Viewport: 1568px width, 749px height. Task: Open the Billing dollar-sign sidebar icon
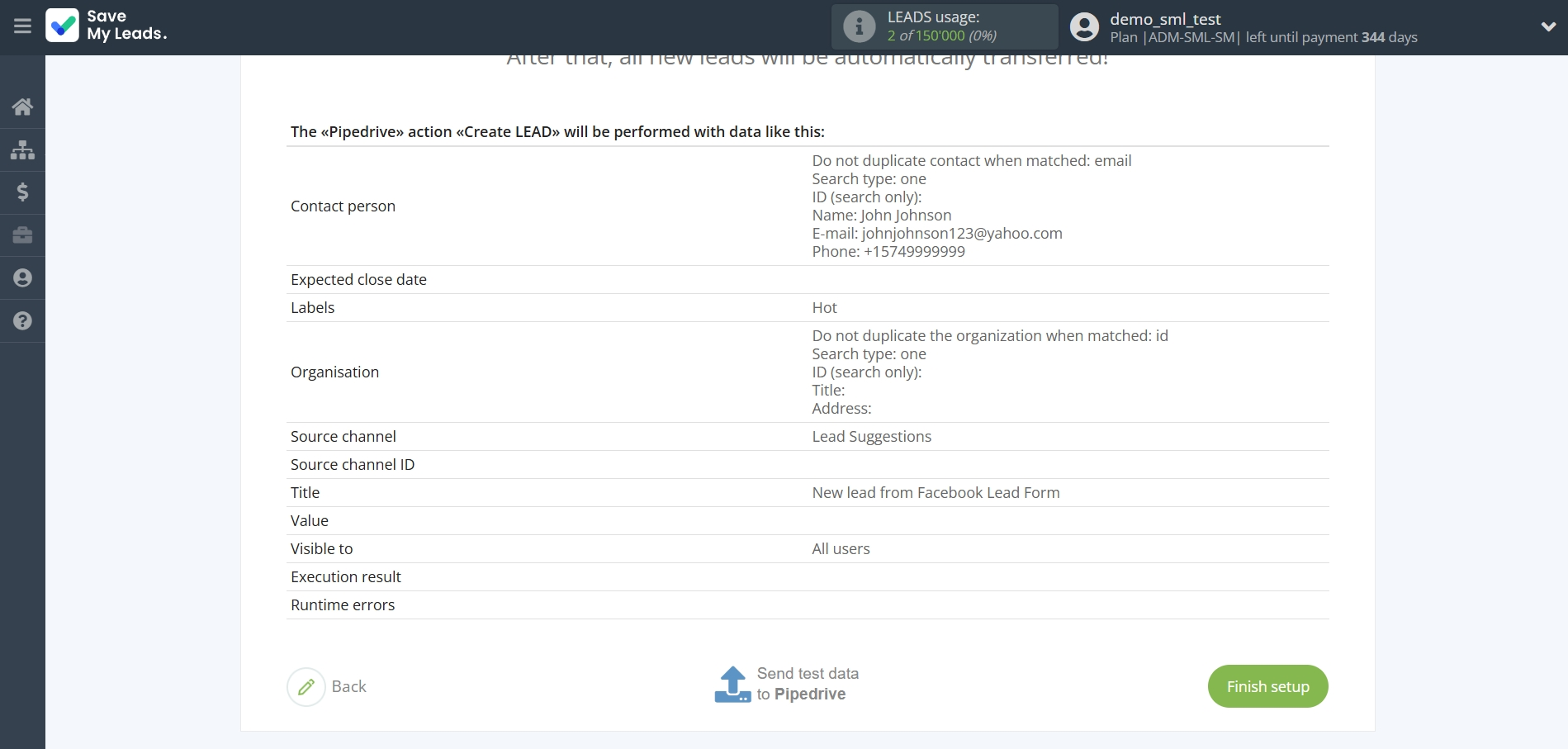(22, 192)
